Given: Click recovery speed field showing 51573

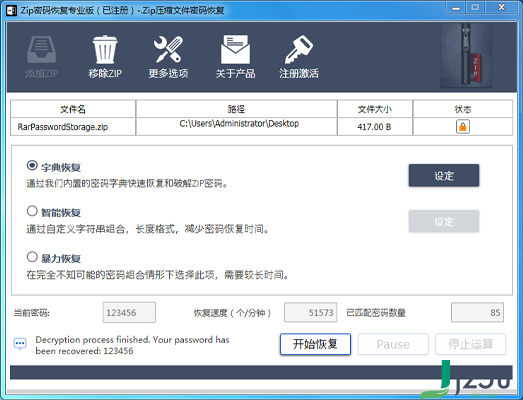Looking at the screenshot, I should coord(311,313).
